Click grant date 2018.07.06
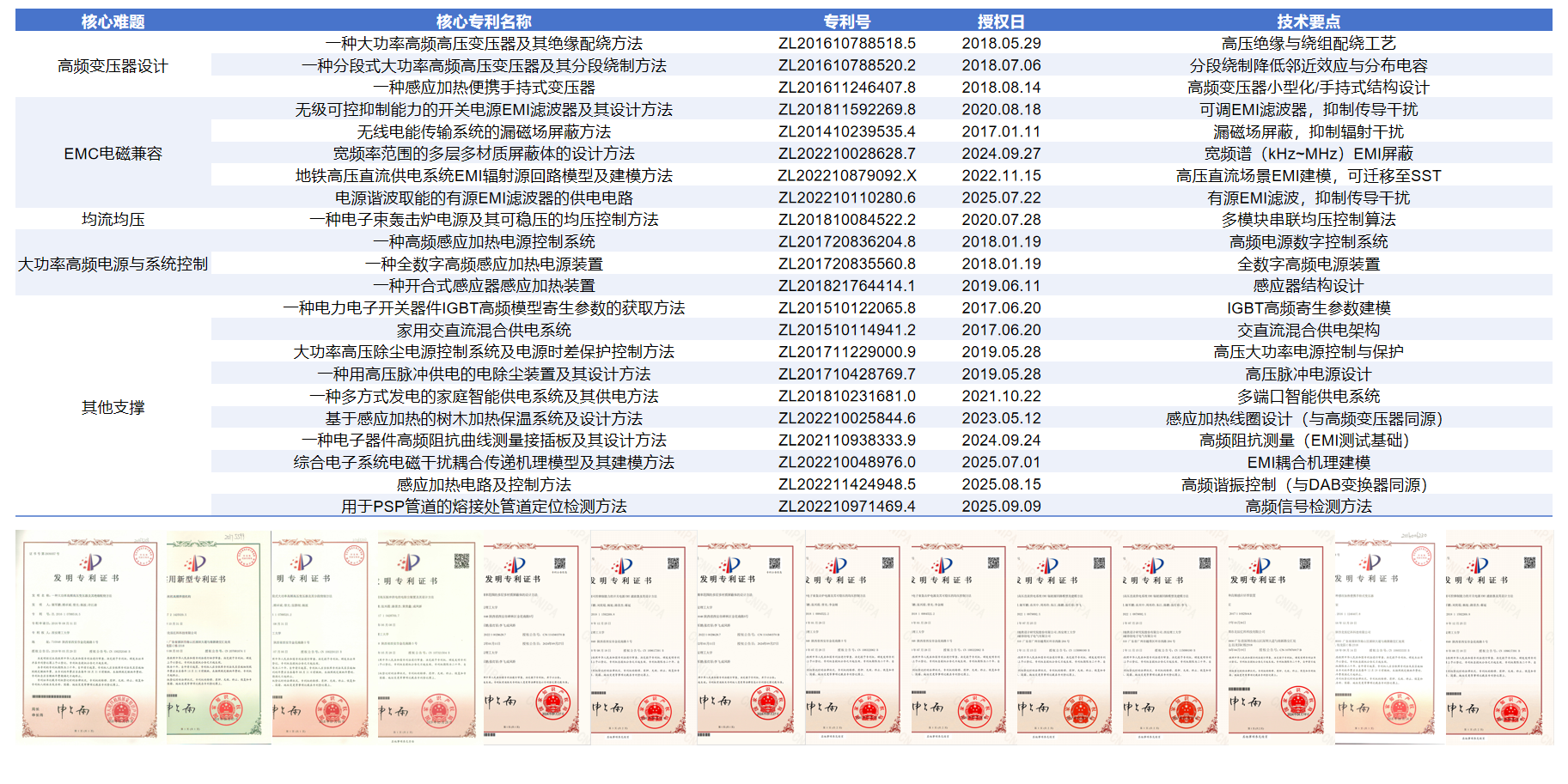The height and width of the screenshot is (784, 1568). tap(1001, 65)
